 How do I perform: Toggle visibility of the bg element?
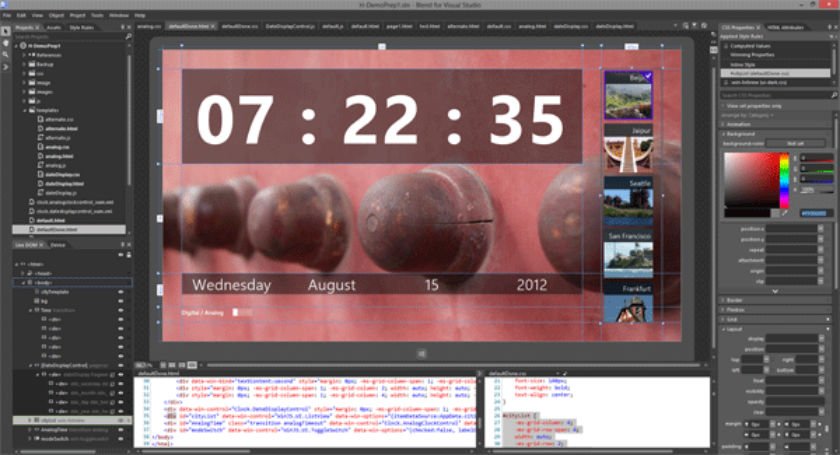[x=121, y=300]
